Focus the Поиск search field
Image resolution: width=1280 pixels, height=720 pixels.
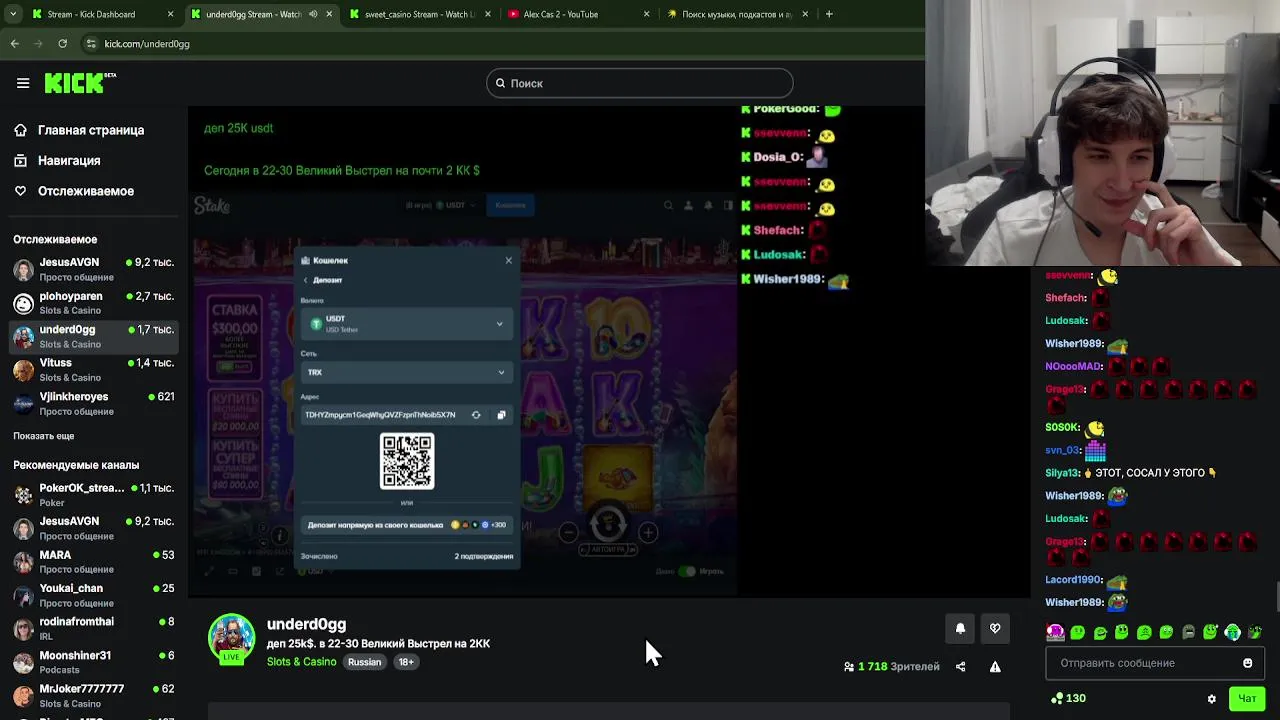pyautogui.click(x=640, y=83)
